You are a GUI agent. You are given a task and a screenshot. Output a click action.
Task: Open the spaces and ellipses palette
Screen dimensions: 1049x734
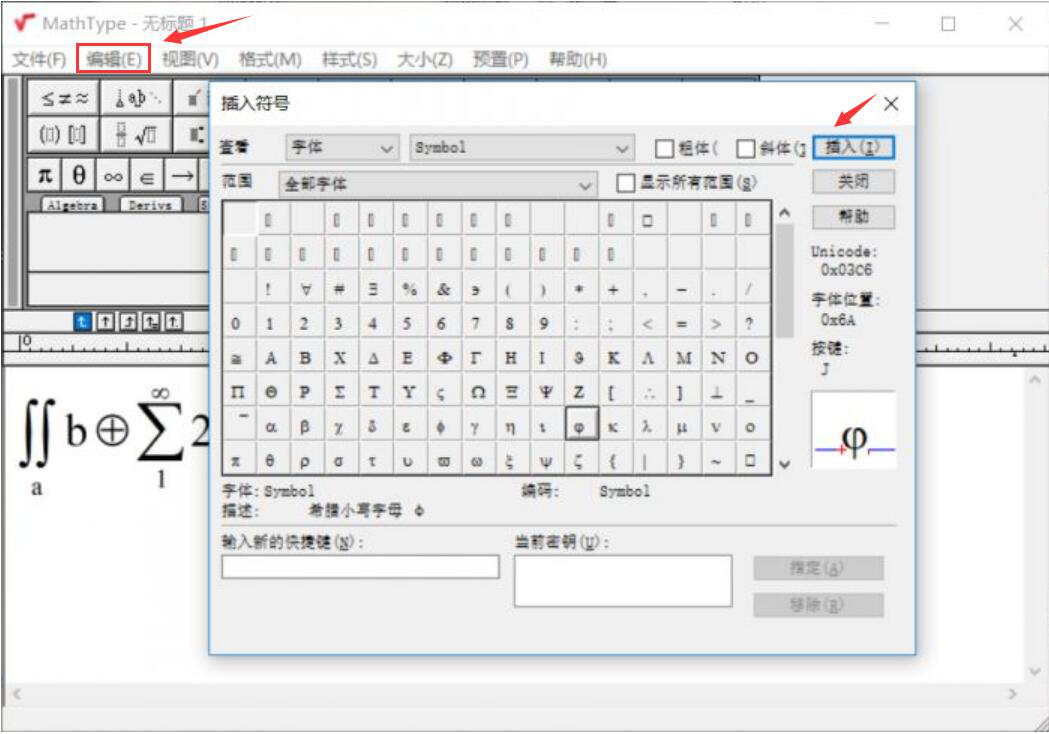[x=136, y=98]
